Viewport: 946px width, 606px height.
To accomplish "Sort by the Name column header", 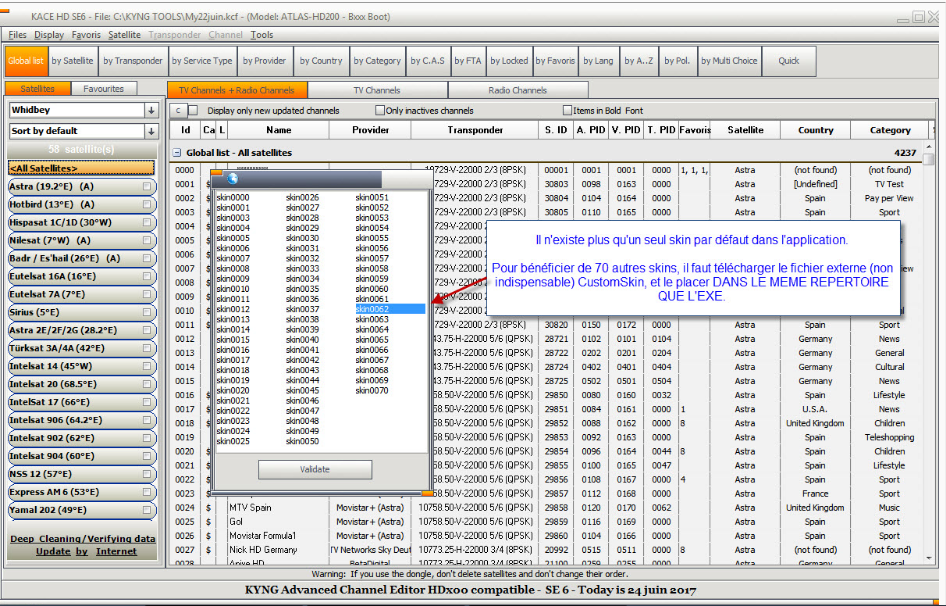I will [x=279, y=130].
